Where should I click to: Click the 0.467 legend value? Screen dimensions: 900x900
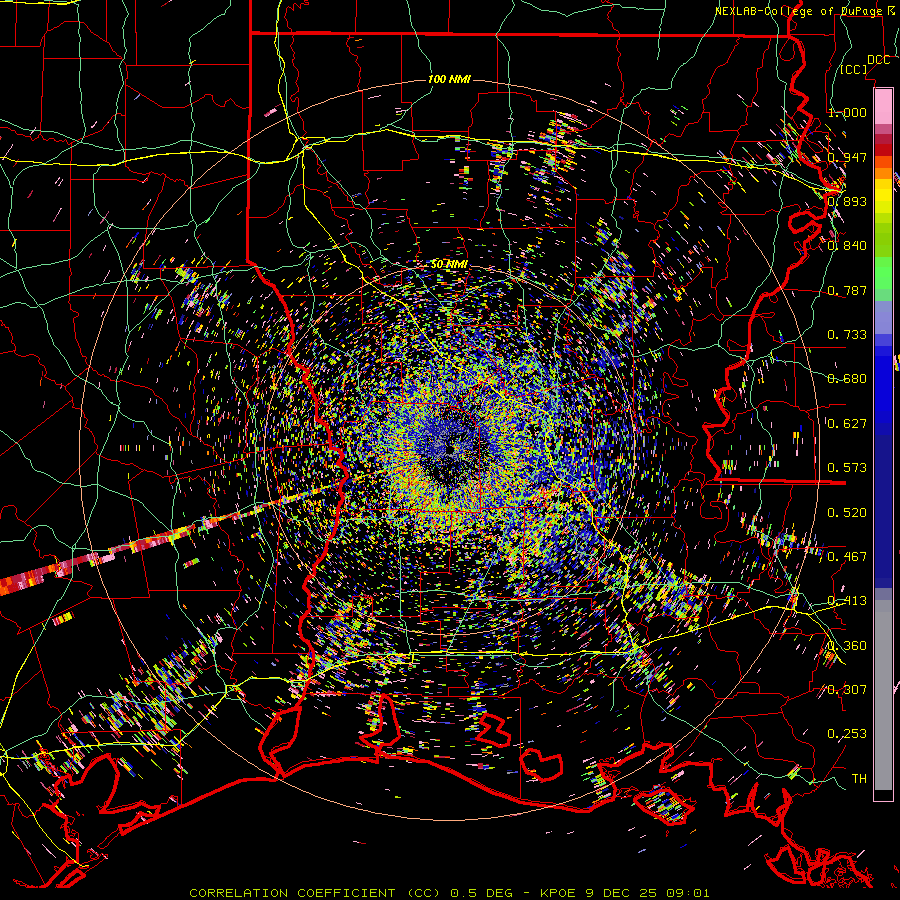click(847, 556)
